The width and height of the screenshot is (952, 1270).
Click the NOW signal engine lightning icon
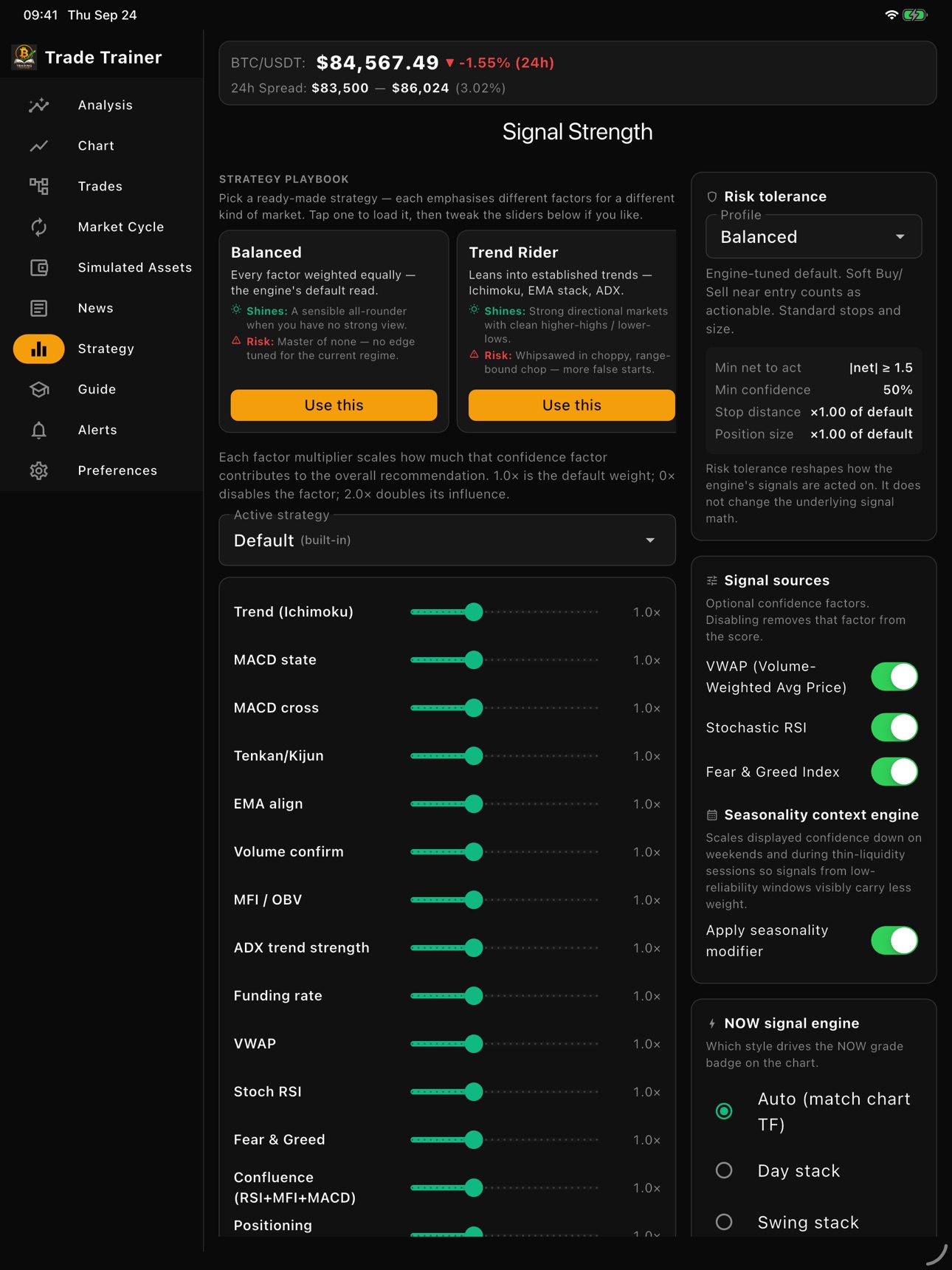click(x=712, y=1023)
